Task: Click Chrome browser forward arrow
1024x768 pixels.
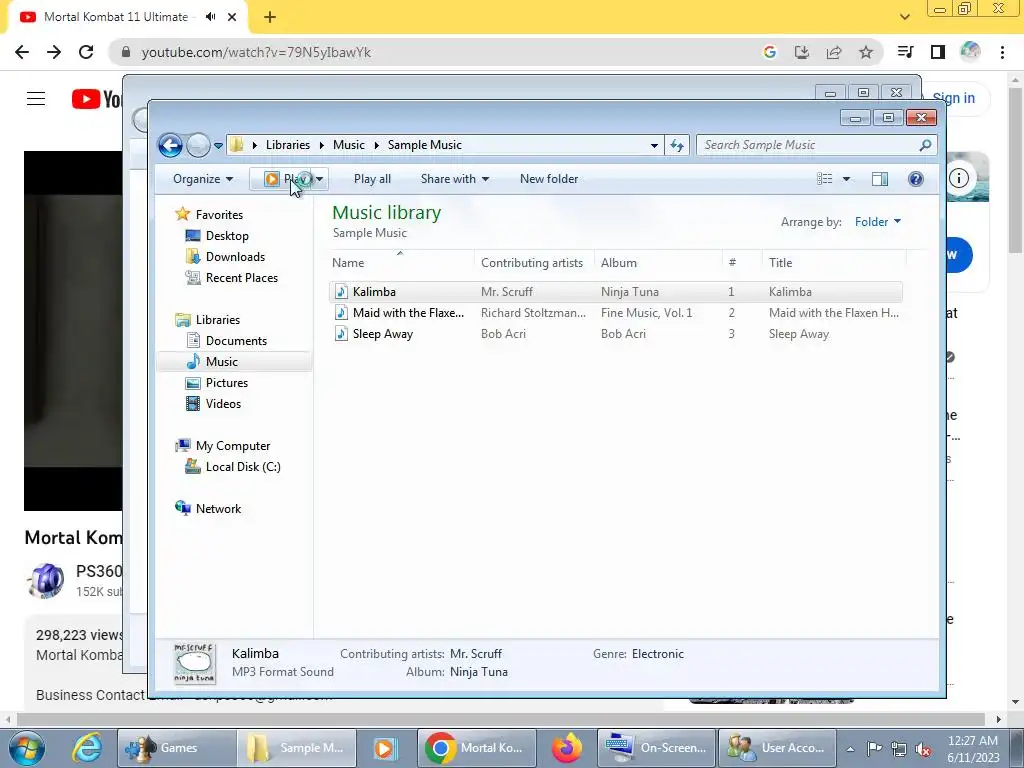Action: (x=54, y=52)
